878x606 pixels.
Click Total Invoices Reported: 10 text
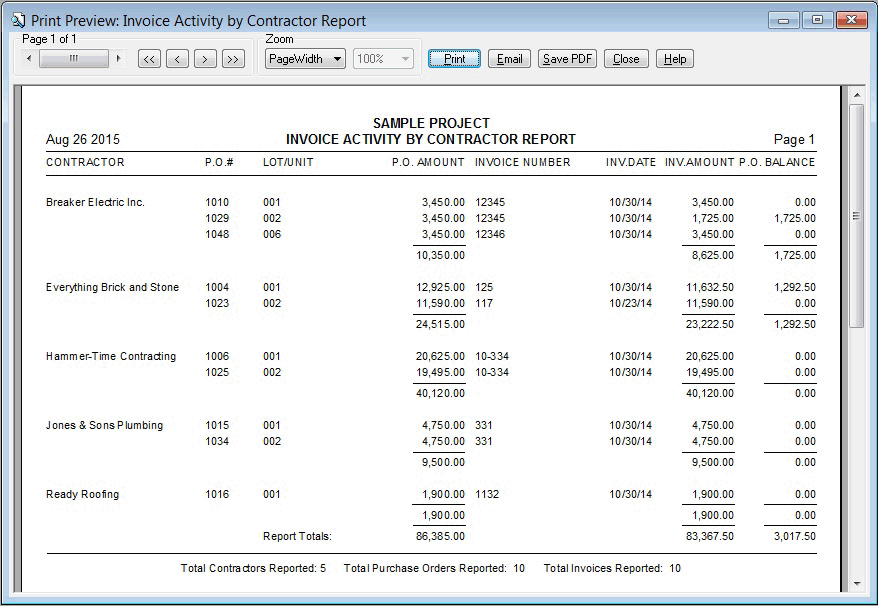[612, 568]
